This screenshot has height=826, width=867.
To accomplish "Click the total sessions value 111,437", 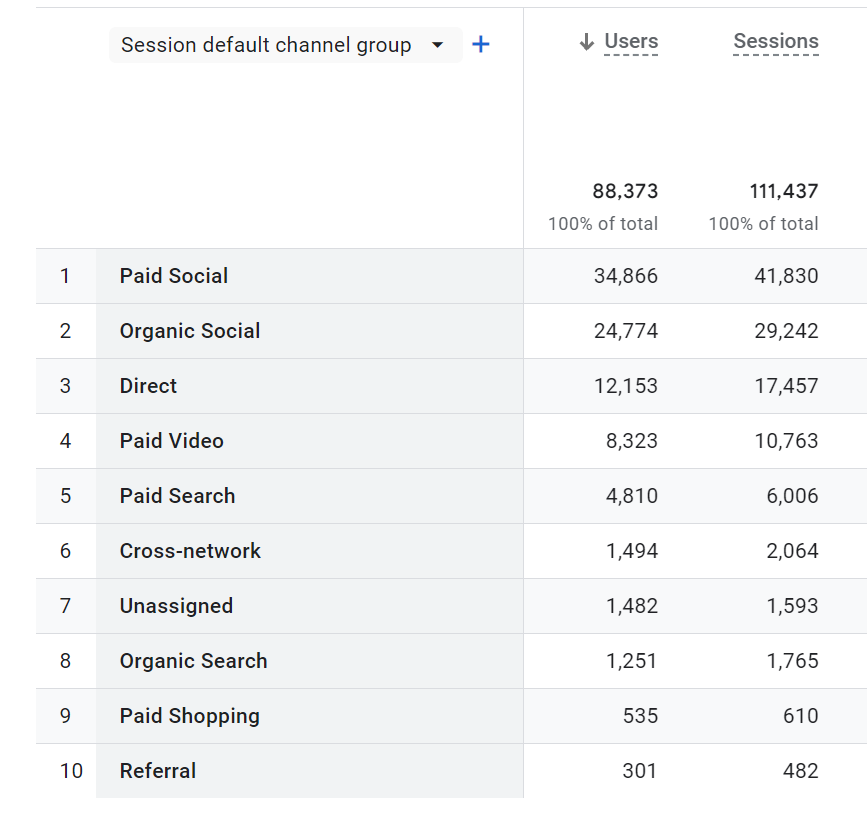I will pyautogui.click(x=784, y=191).
